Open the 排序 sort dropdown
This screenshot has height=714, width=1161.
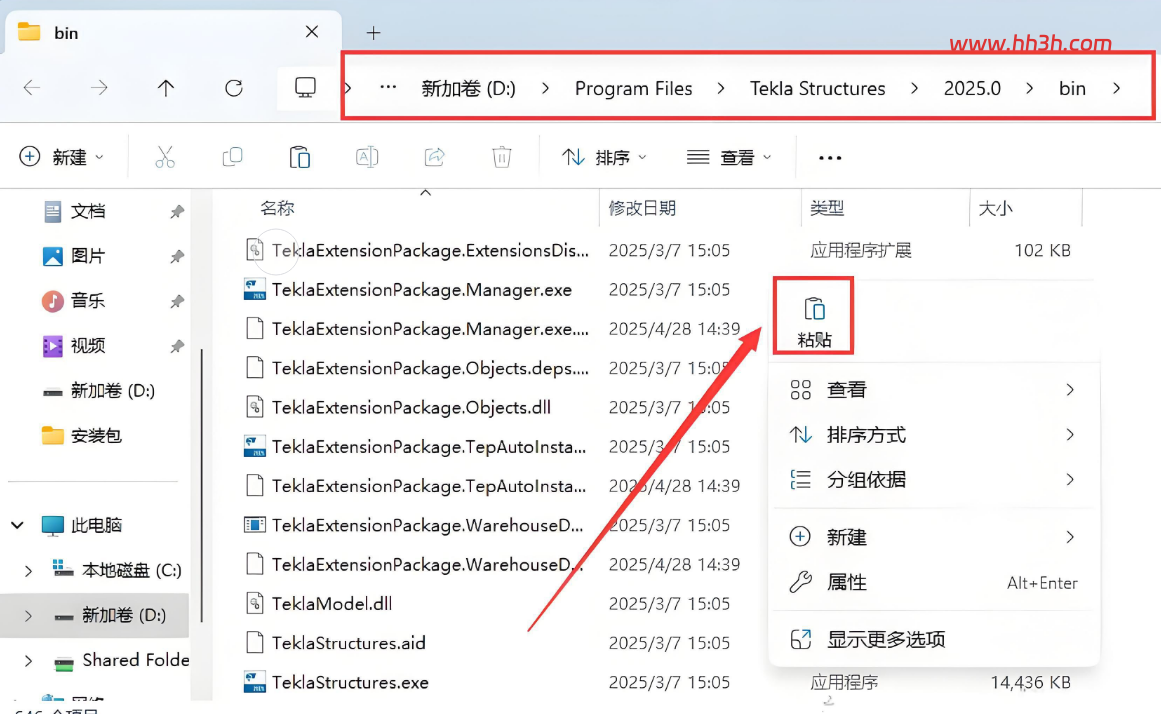[605, 157]
